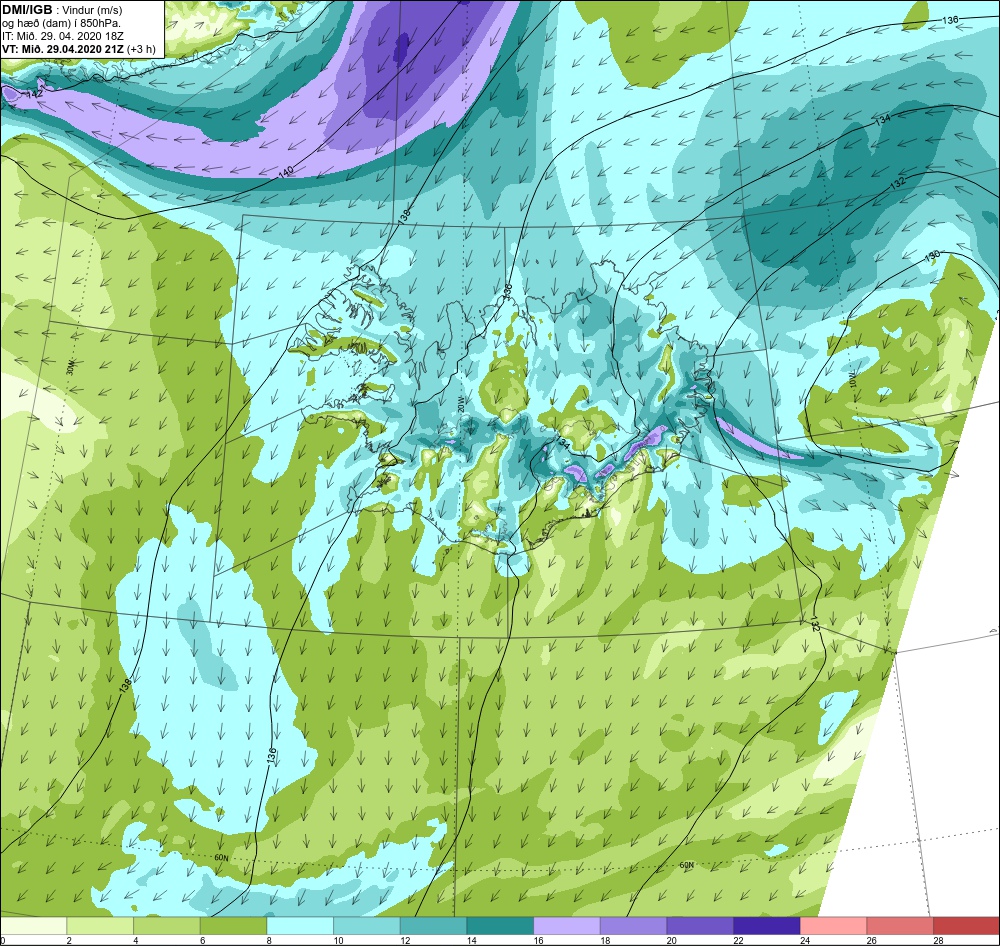This screenshot has width=1000, height=946.
Task: Select the light cyan swatch between 8 and 10
Action: pyautogui.click(x=300, y=925)
